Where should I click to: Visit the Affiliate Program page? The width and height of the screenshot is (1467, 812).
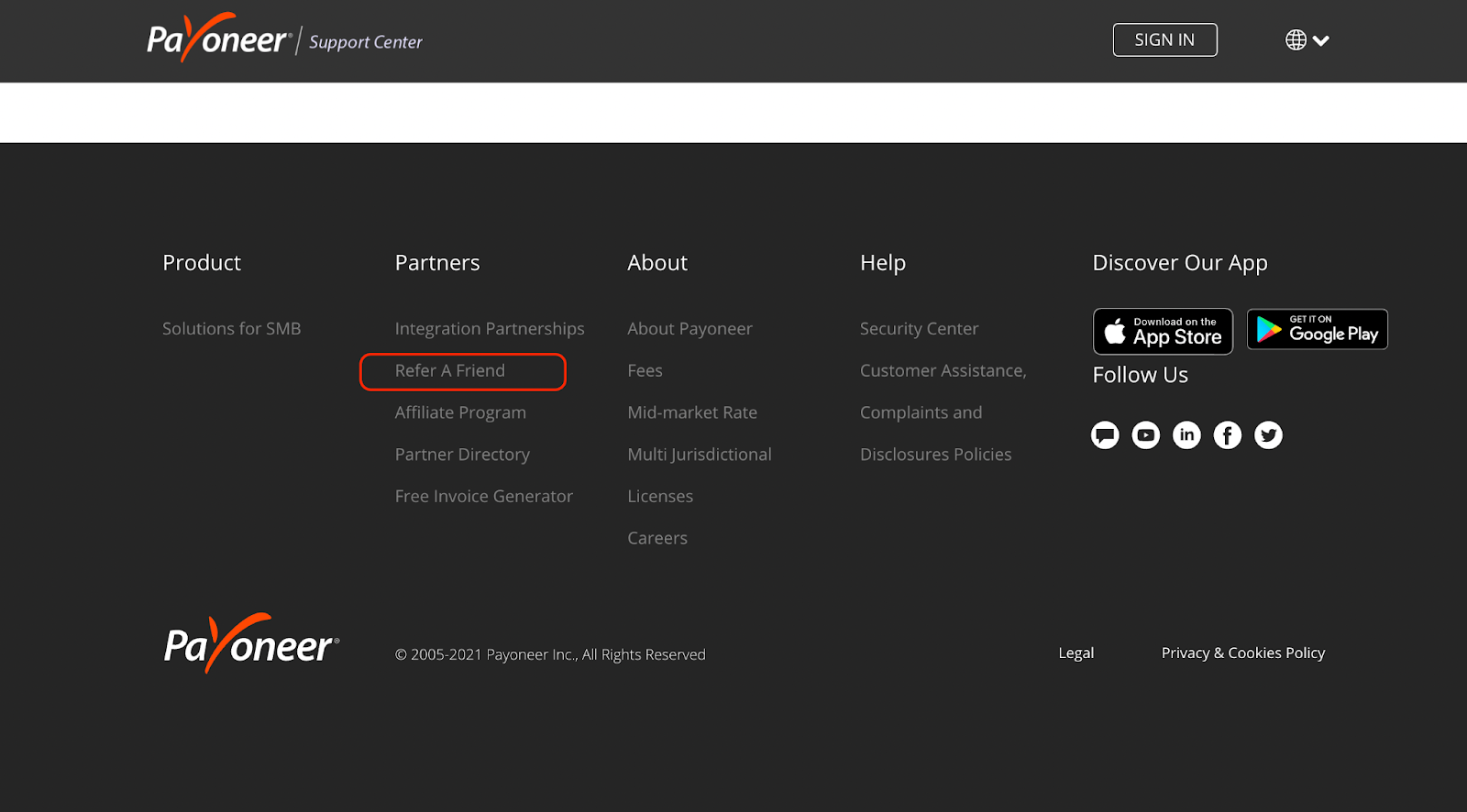[x=460, y=412]
